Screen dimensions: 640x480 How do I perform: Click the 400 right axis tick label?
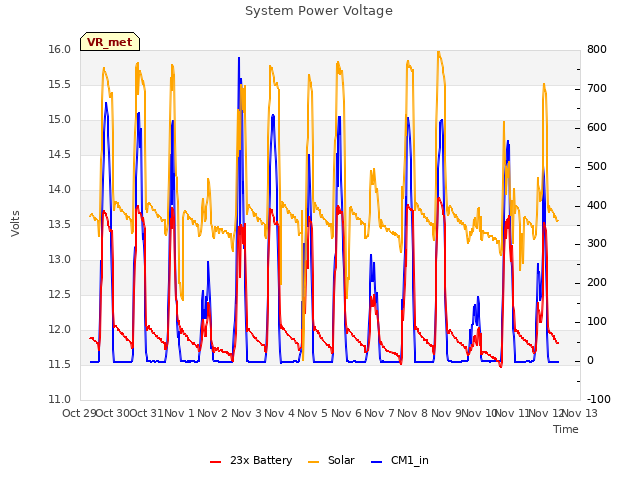(x=597, y=205)
